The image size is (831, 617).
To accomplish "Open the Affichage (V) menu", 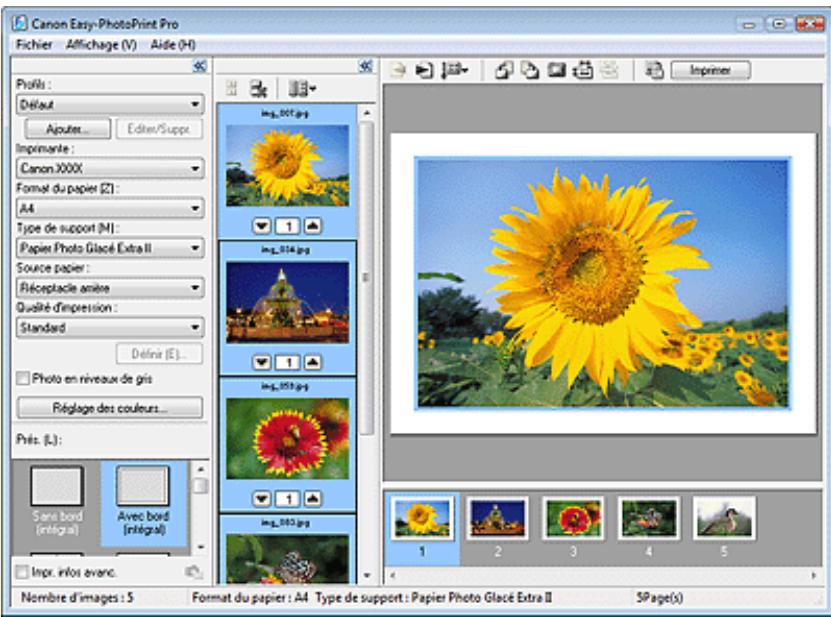I will (x=101, y=45).
